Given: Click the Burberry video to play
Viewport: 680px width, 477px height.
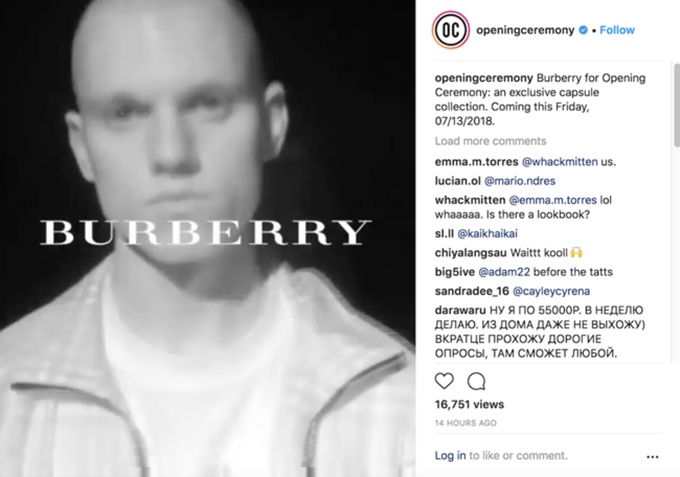Looking at the screenshot, I should coord(207,238).
